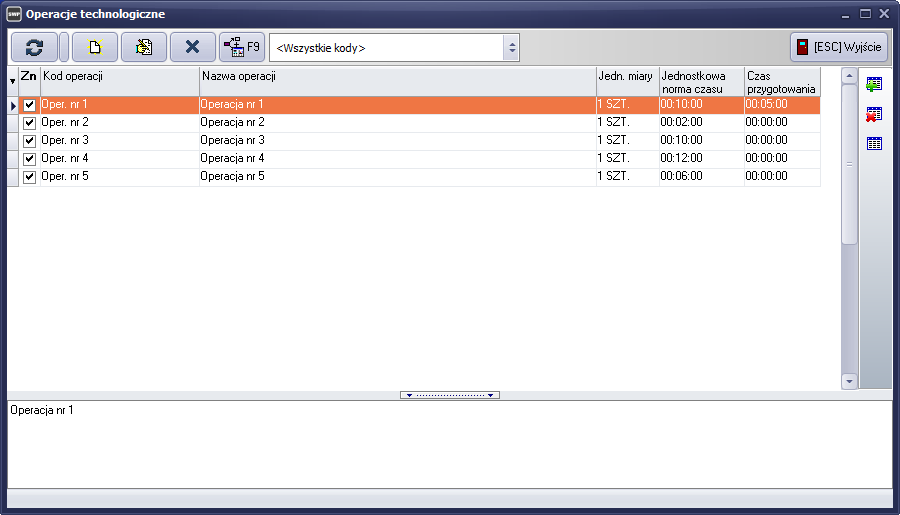Image resolution: width=900 pixels, height=515 pixels.
Task: Click the F9 structure toolbar icon
Action: pos(241,47)
